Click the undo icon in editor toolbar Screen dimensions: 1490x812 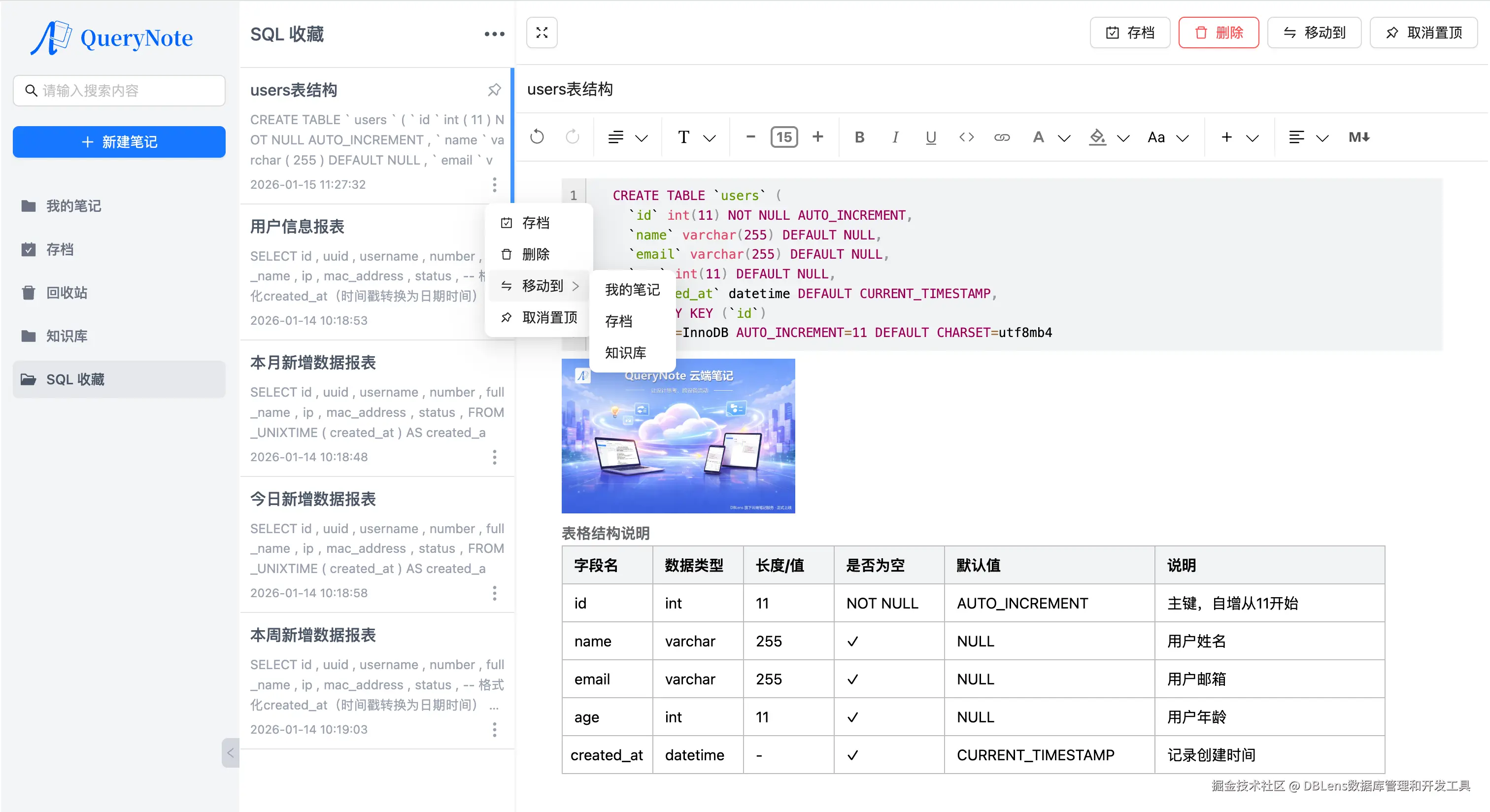pos(537,137)
